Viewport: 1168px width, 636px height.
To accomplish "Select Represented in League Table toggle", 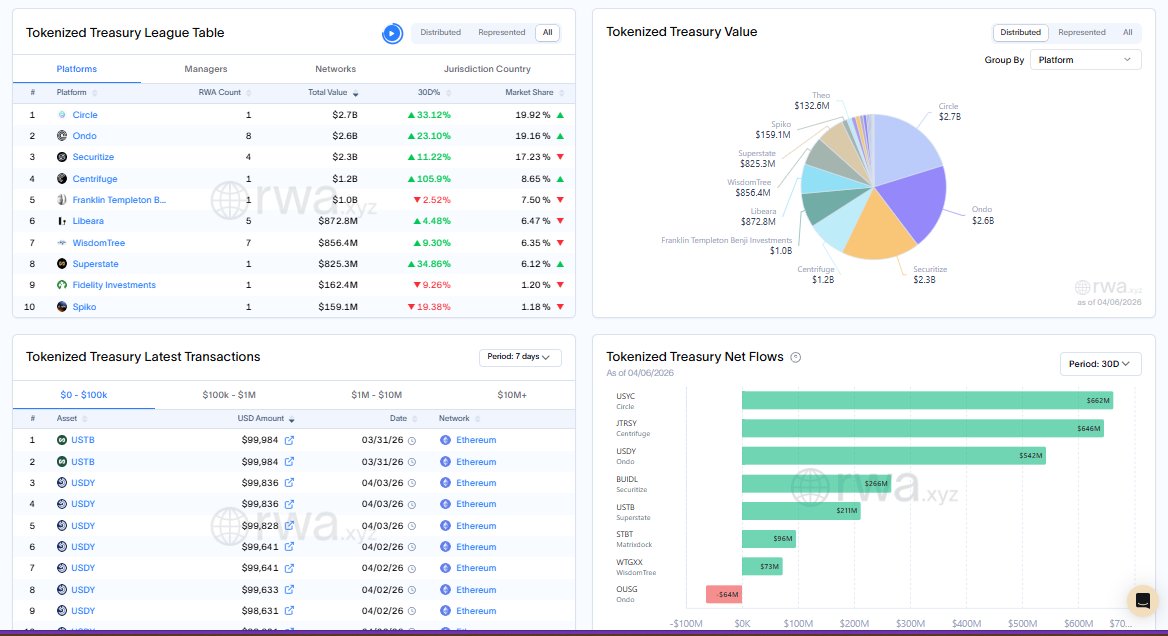I will [501, 33].
